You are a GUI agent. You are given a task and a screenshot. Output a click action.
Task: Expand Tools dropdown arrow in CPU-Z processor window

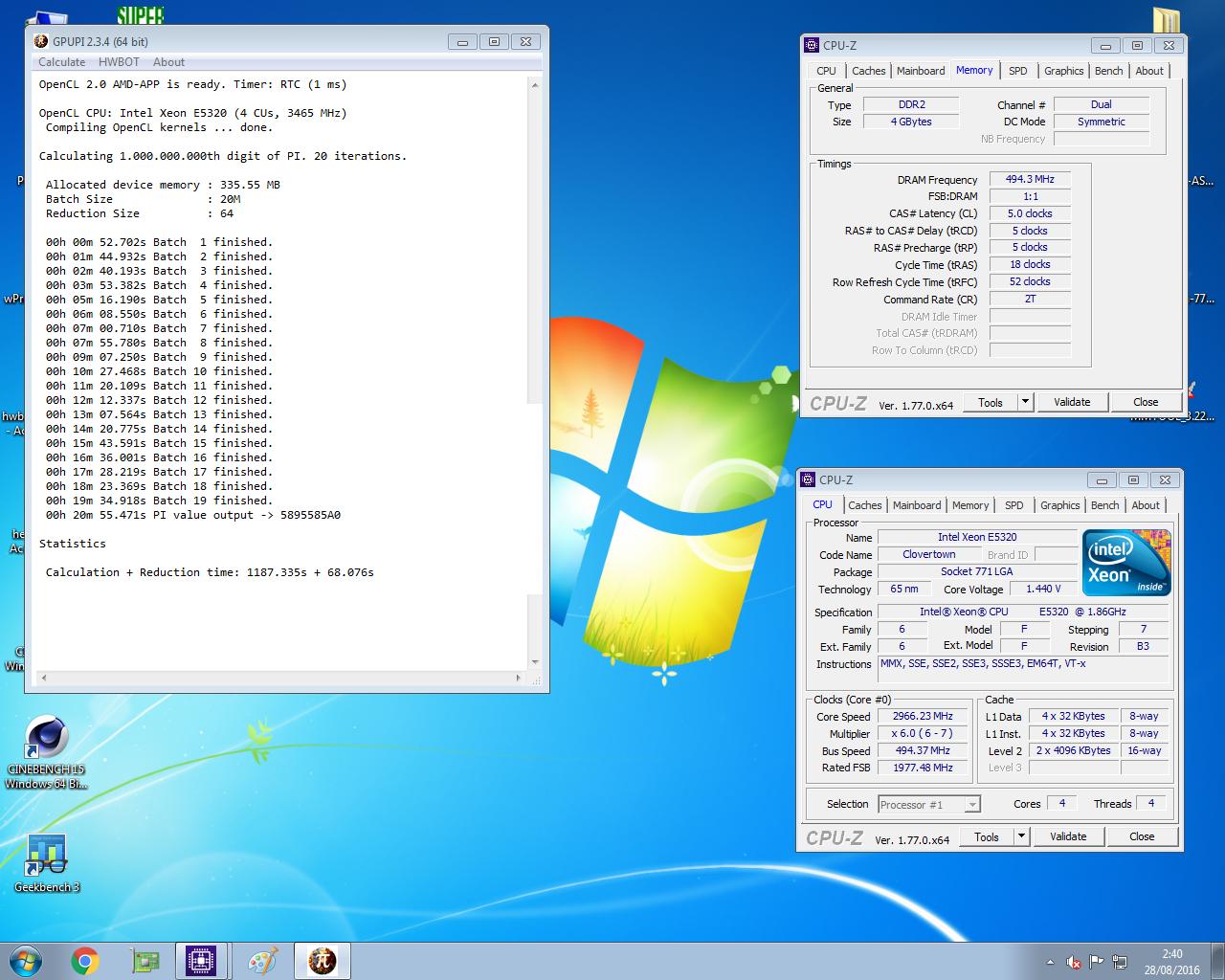point(1021,836)
